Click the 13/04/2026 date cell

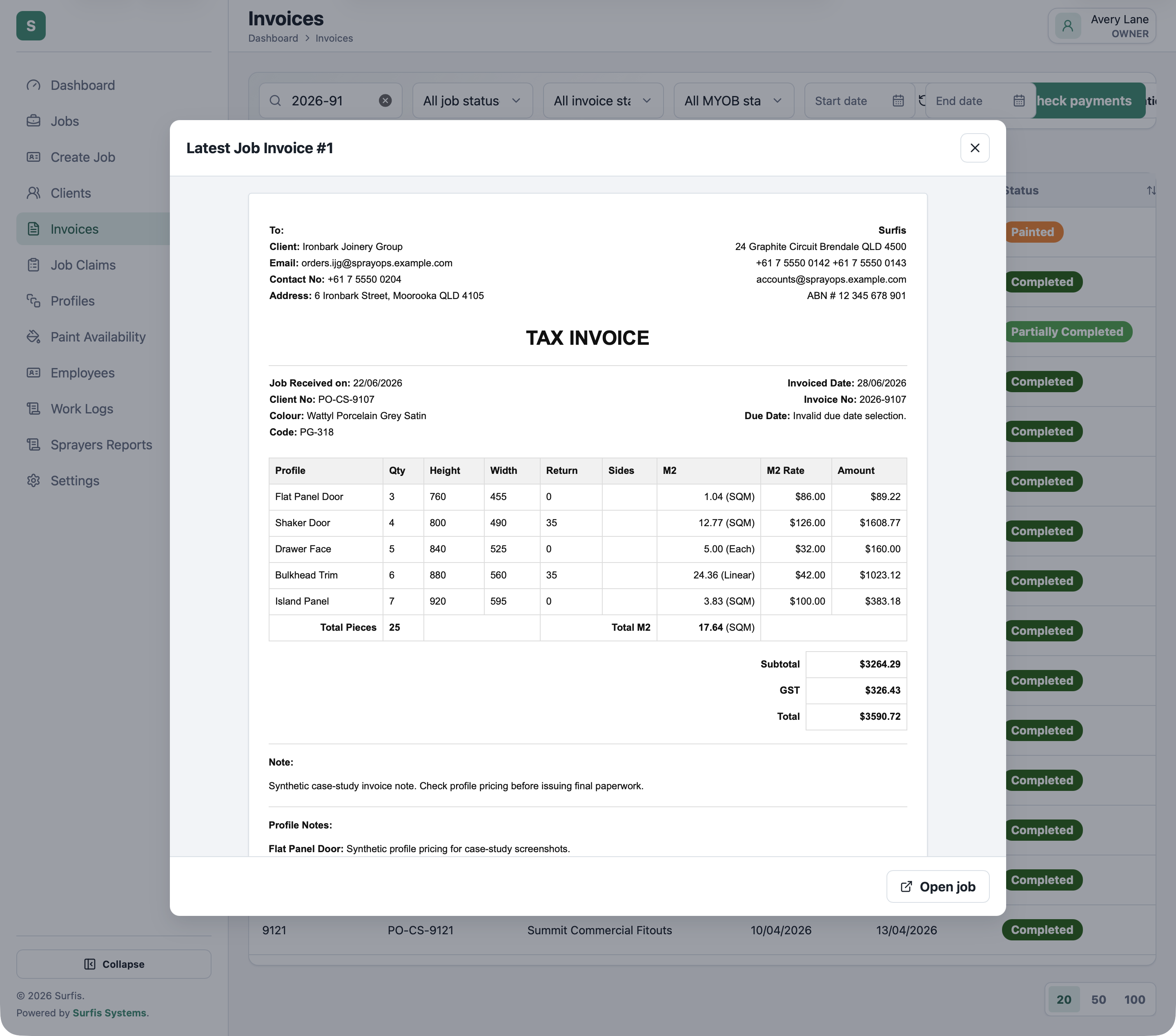906,930
